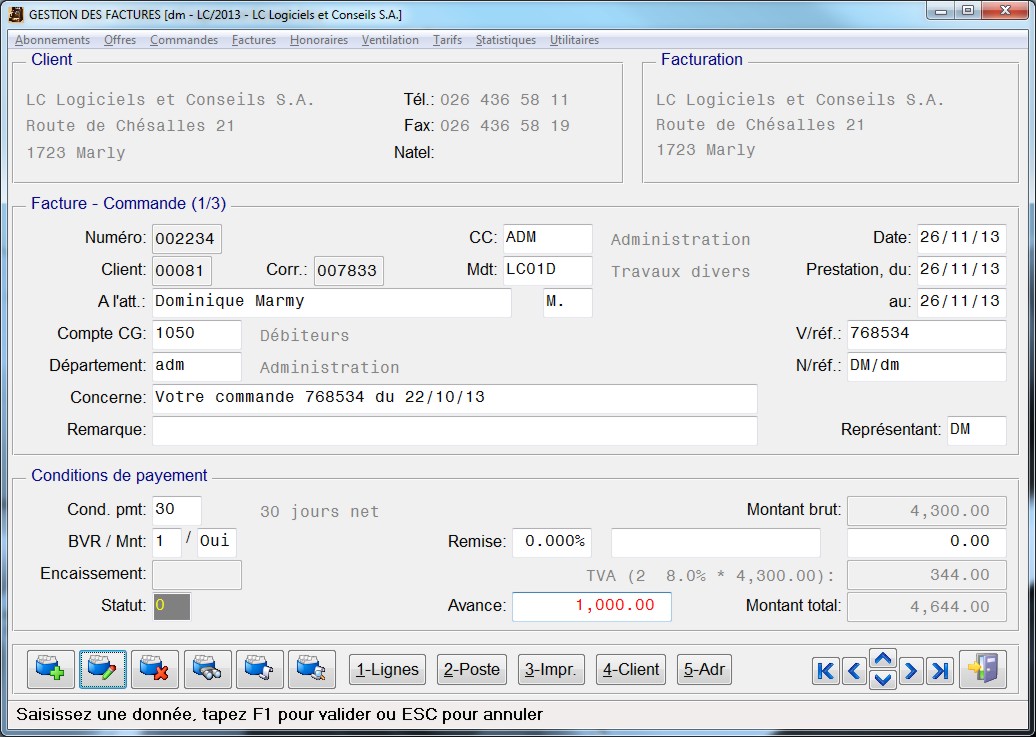Go to the next record
Screen dimensions: 1036x737
coord(911,671)
